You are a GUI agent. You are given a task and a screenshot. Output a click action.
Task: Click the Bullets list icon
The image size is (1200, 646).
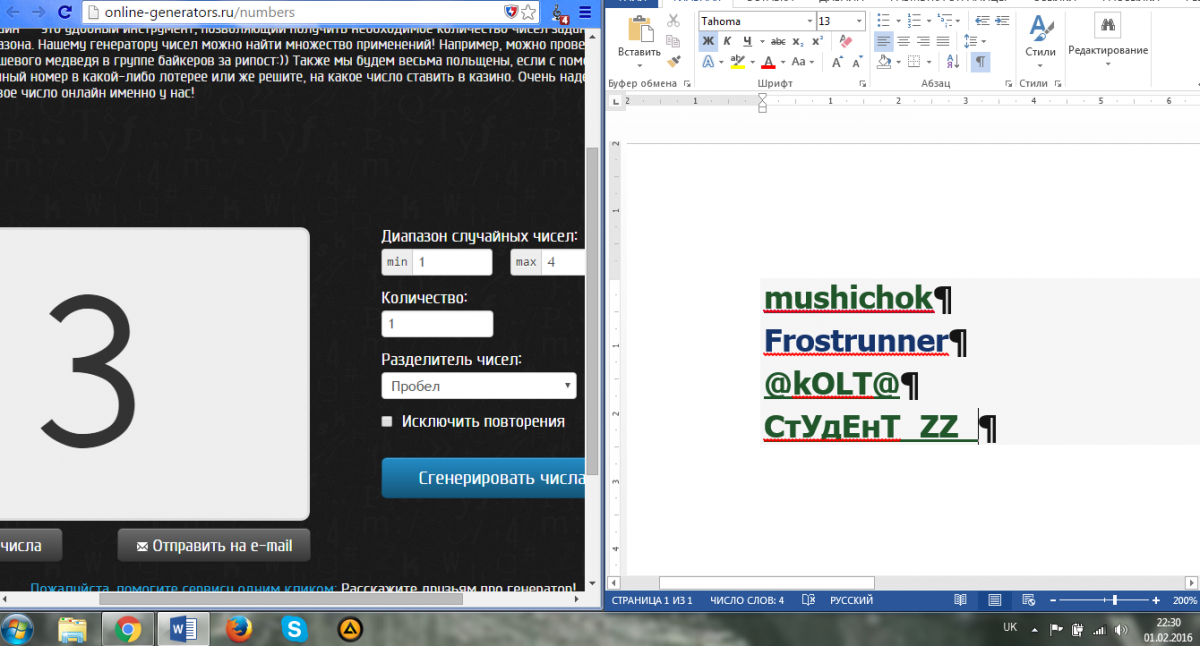click(x=882, y=20)
